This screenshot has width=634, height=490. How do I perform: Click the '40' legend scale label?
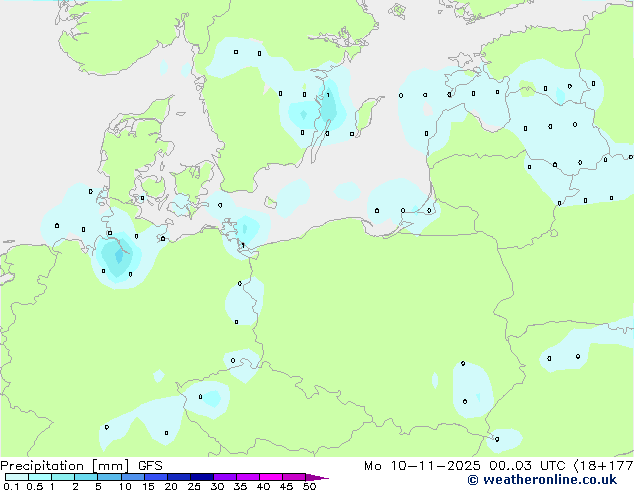[x=263, y=486]
